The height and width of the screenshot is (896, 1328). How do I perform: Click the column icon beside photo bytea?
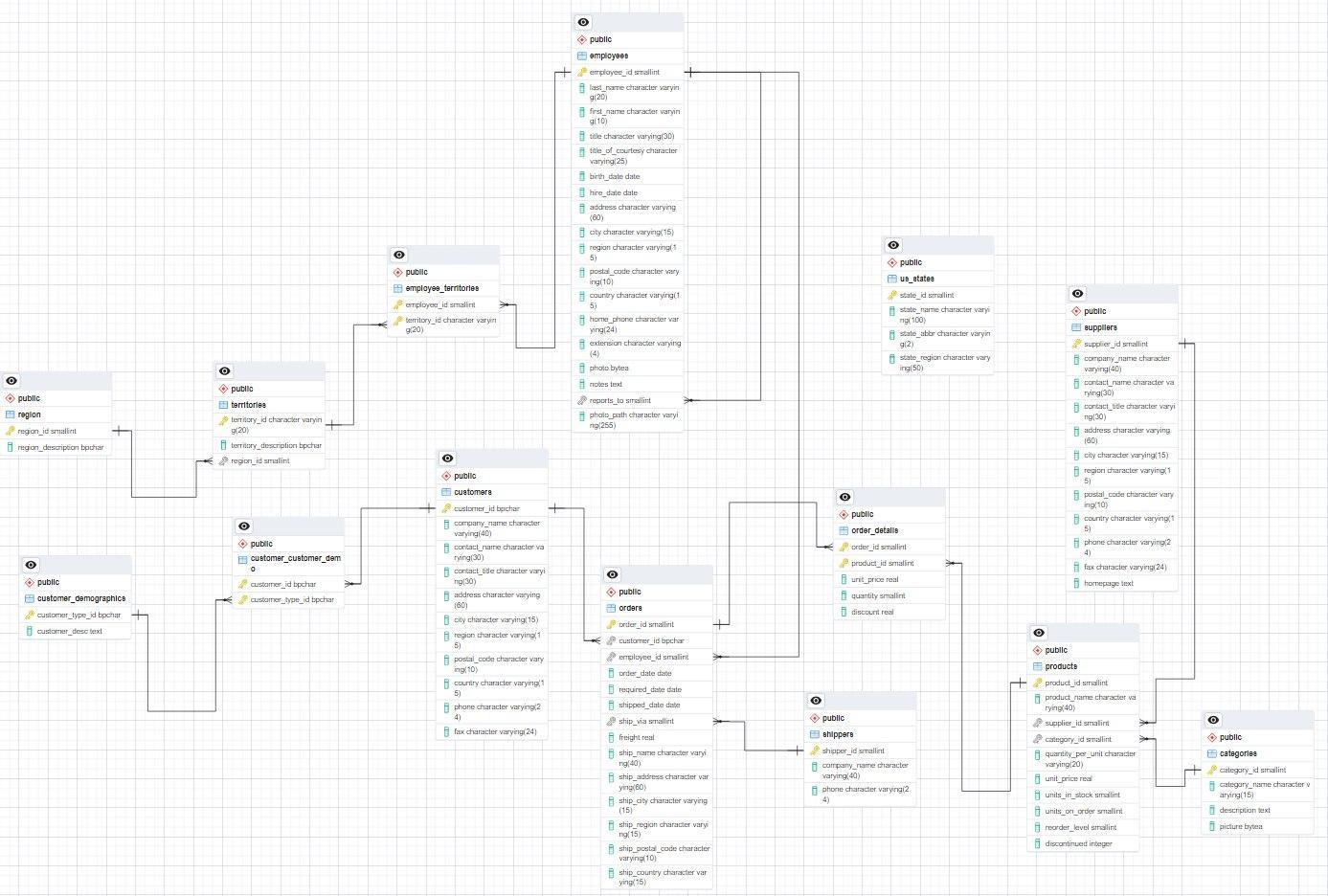pos(582,368)
